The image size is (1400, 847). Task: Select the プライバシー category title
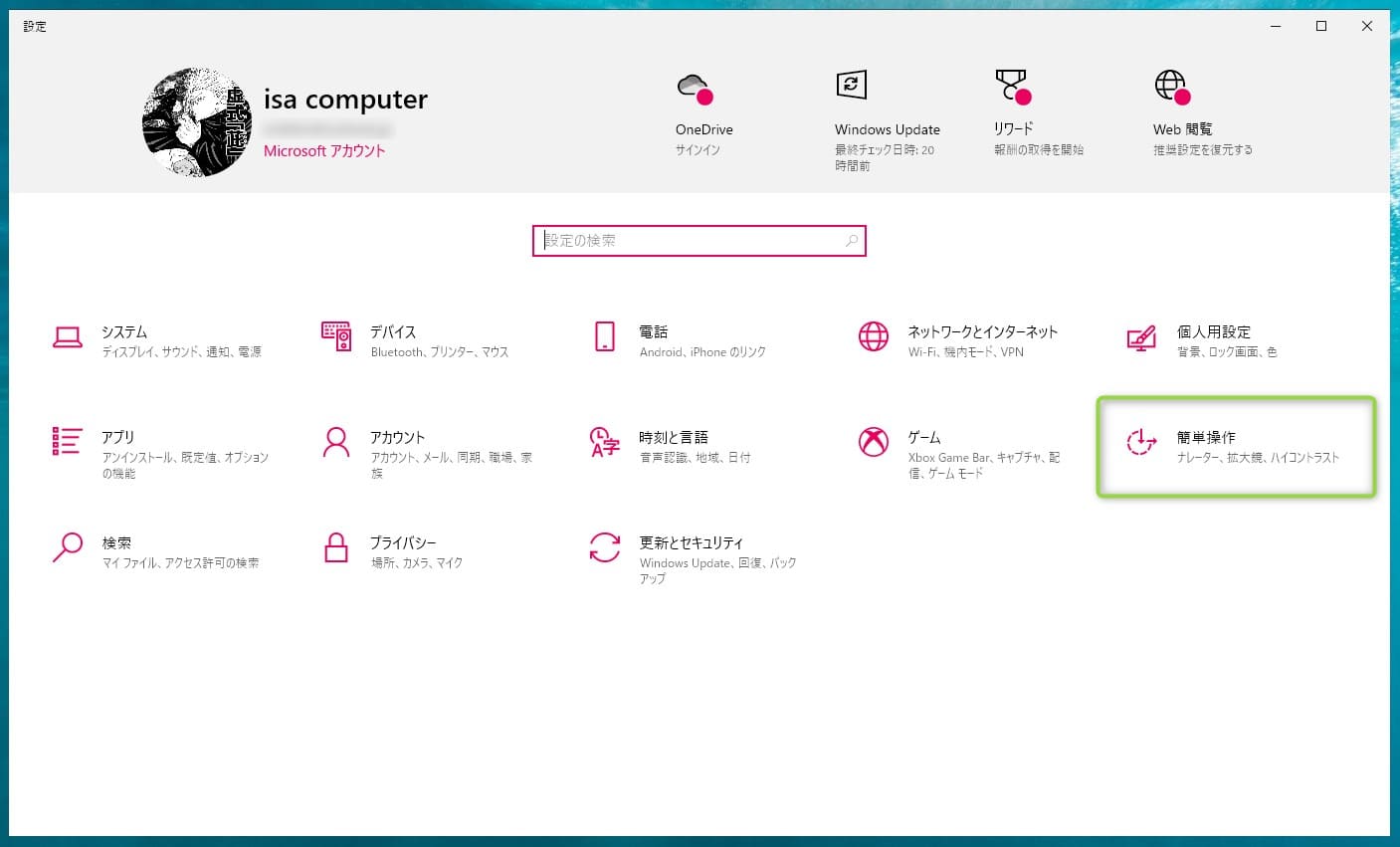[403, 542]
